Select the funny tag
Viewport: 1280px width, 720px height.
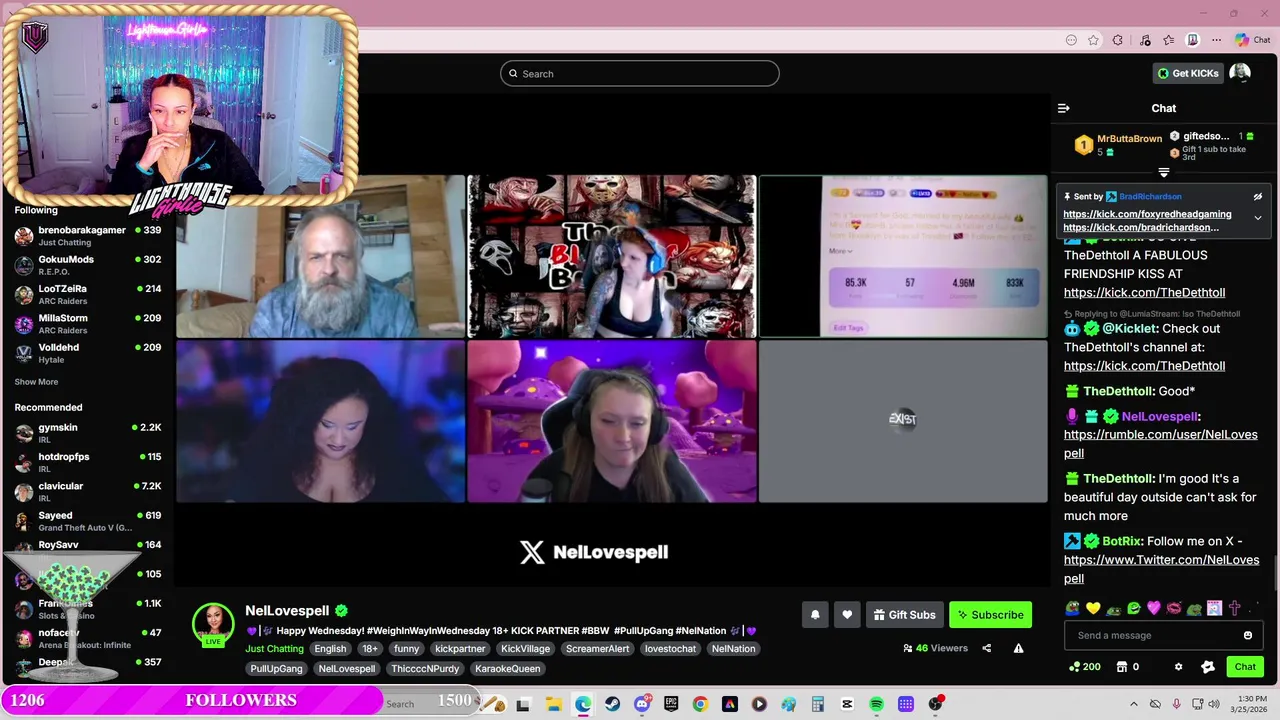click(x=407, y=649)
